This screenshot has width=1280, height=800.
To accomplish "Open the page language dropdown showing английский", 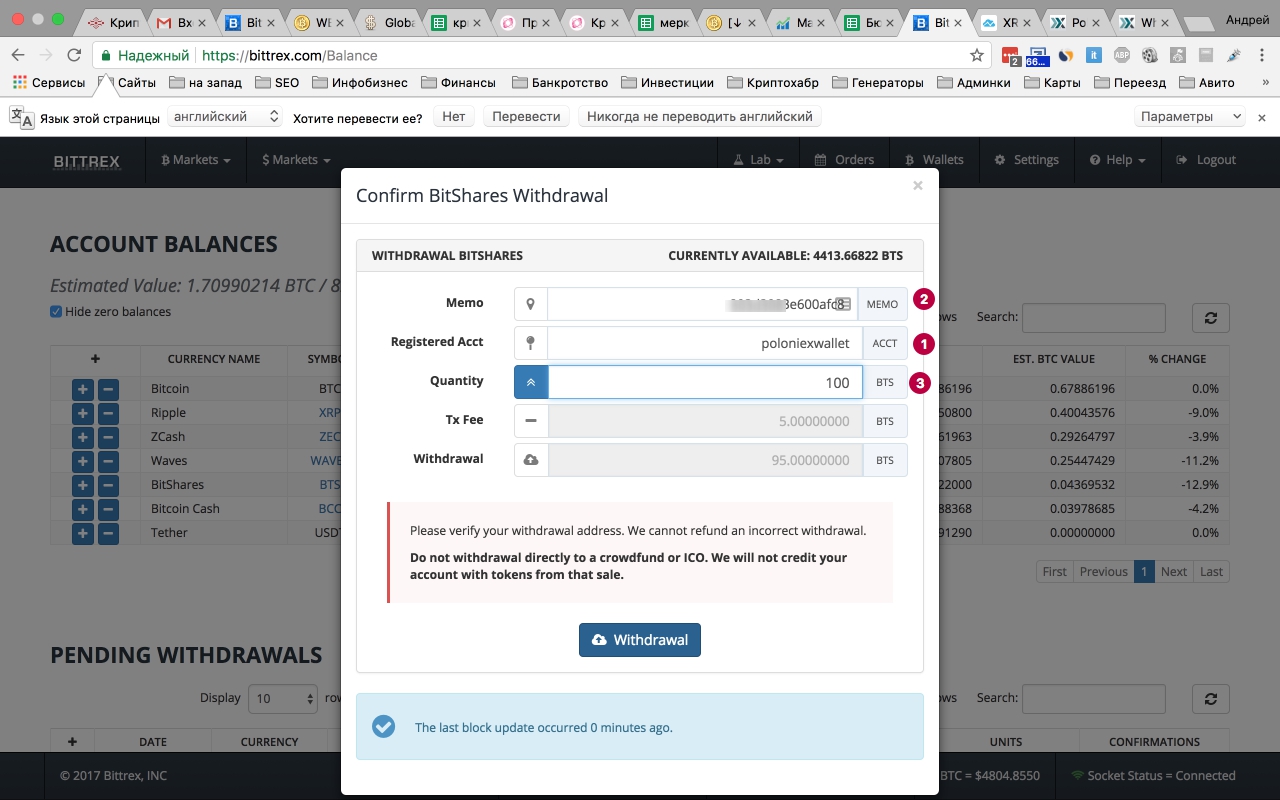I will click(225, 117).
